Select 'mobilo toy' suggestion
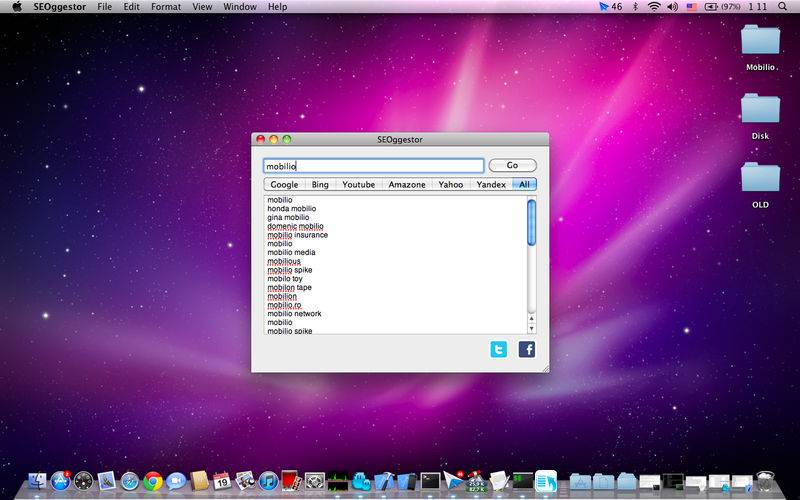Screen dimensions: 800x500 click(x=285, y=279)
